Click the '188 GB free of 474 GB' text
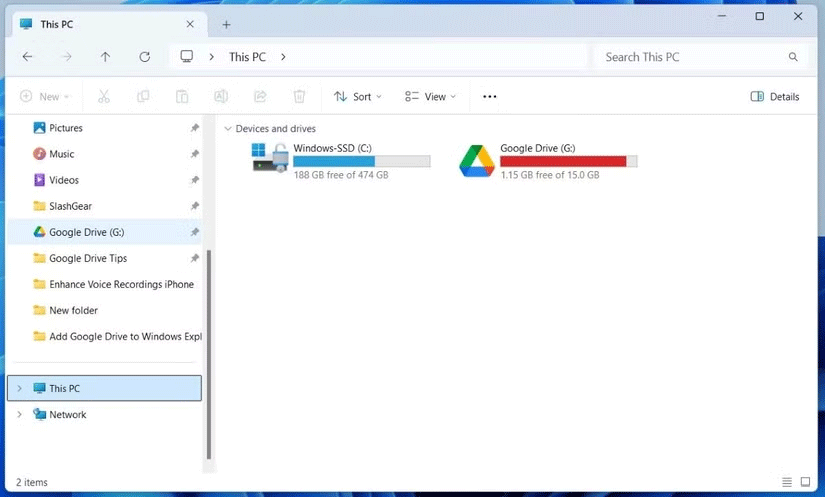This screenshot has width=825, height=497. tap(341, 175)
